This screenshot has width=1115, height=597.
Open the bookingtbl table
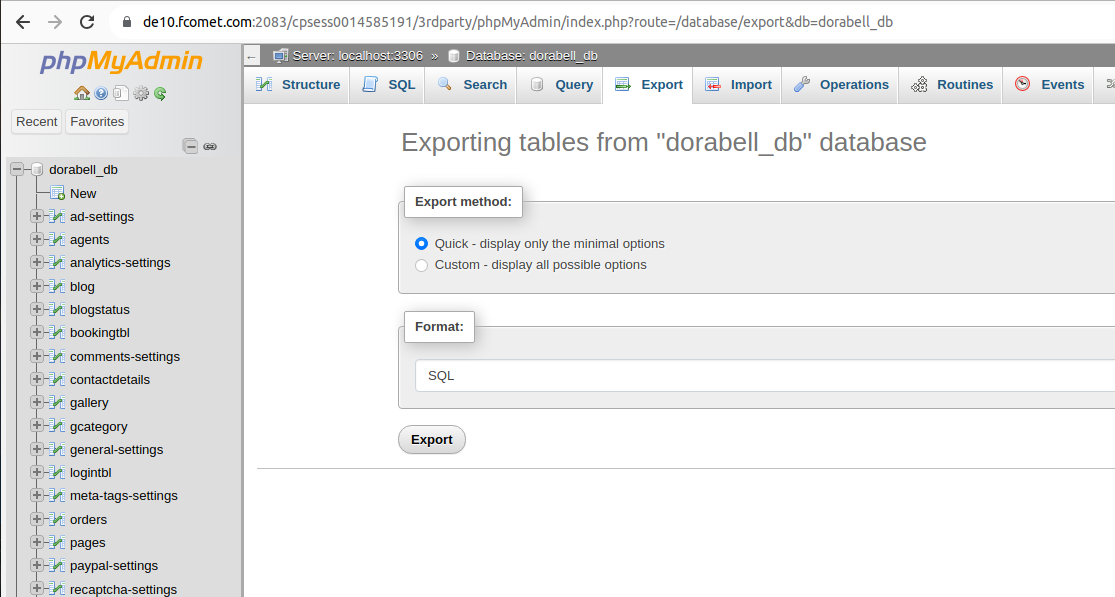100,332
